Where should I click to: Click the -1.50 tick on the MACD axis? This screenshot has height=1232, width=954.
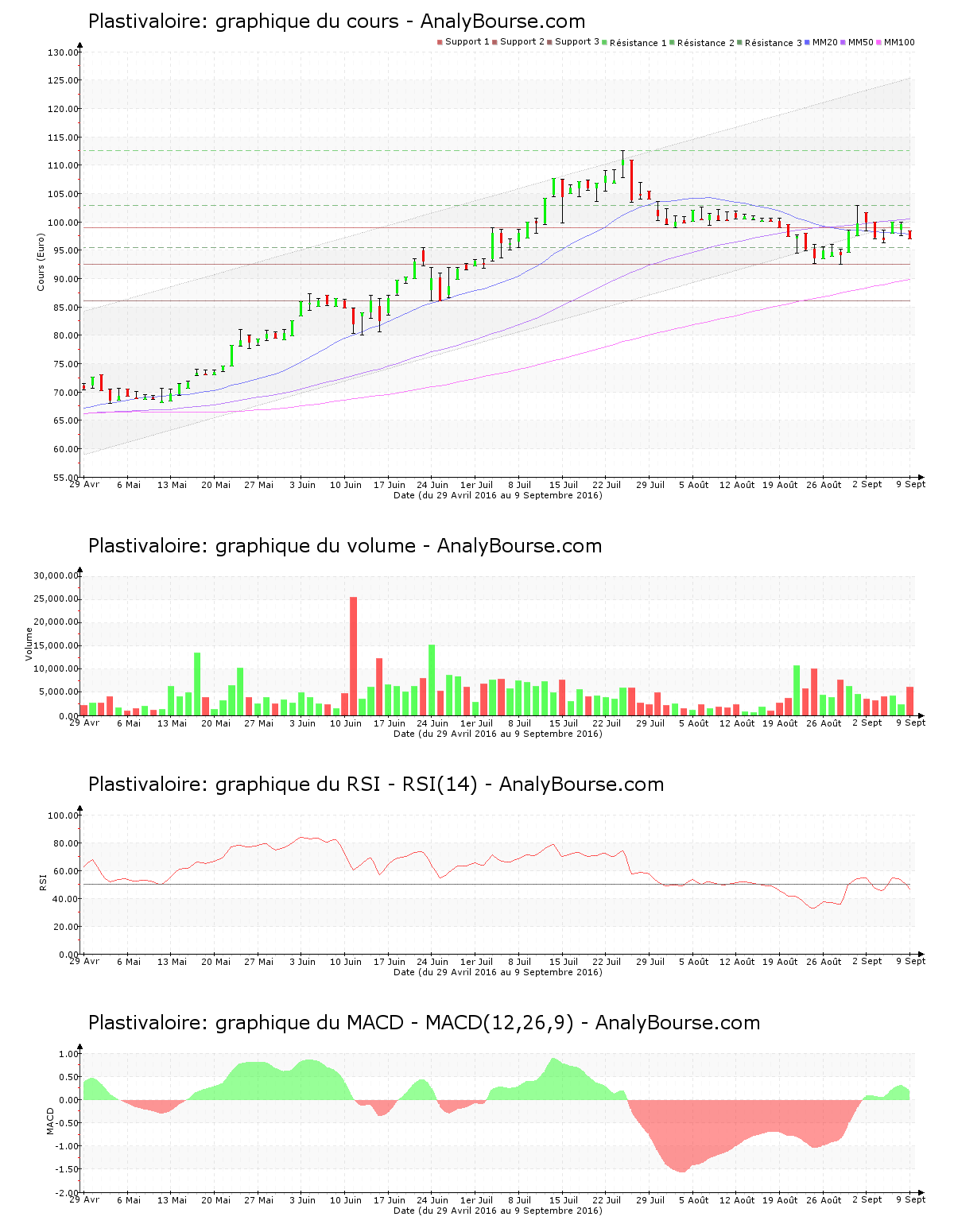[67, 1169]
